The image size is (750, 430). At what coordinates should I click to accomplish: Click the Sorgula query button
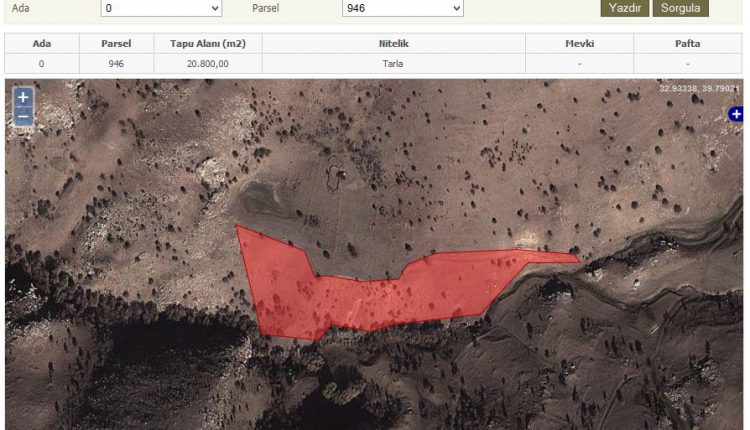pos(680,8)
